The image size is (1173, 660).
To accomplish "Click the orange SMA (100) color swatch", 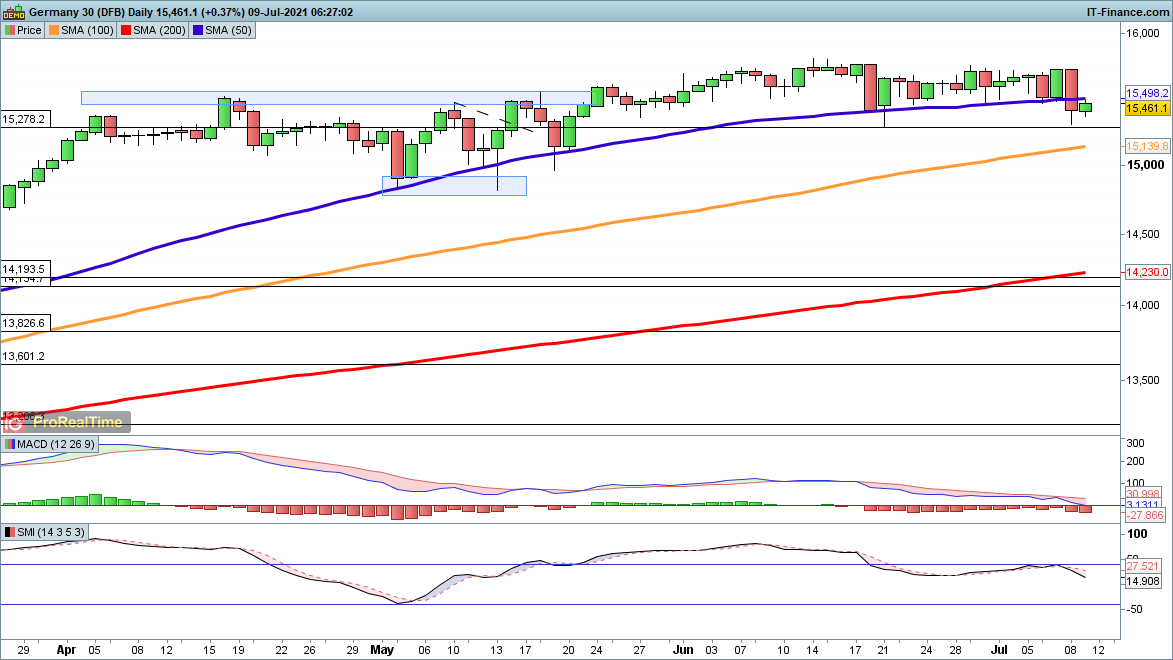I will point(54,30).
